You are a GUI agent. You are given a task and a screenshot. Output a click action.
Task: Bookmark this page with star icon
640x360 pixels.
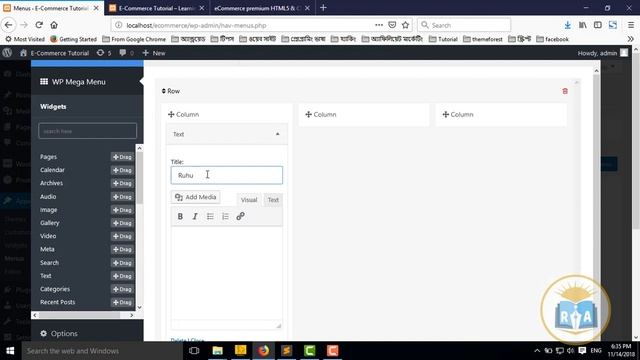[405, 25]
